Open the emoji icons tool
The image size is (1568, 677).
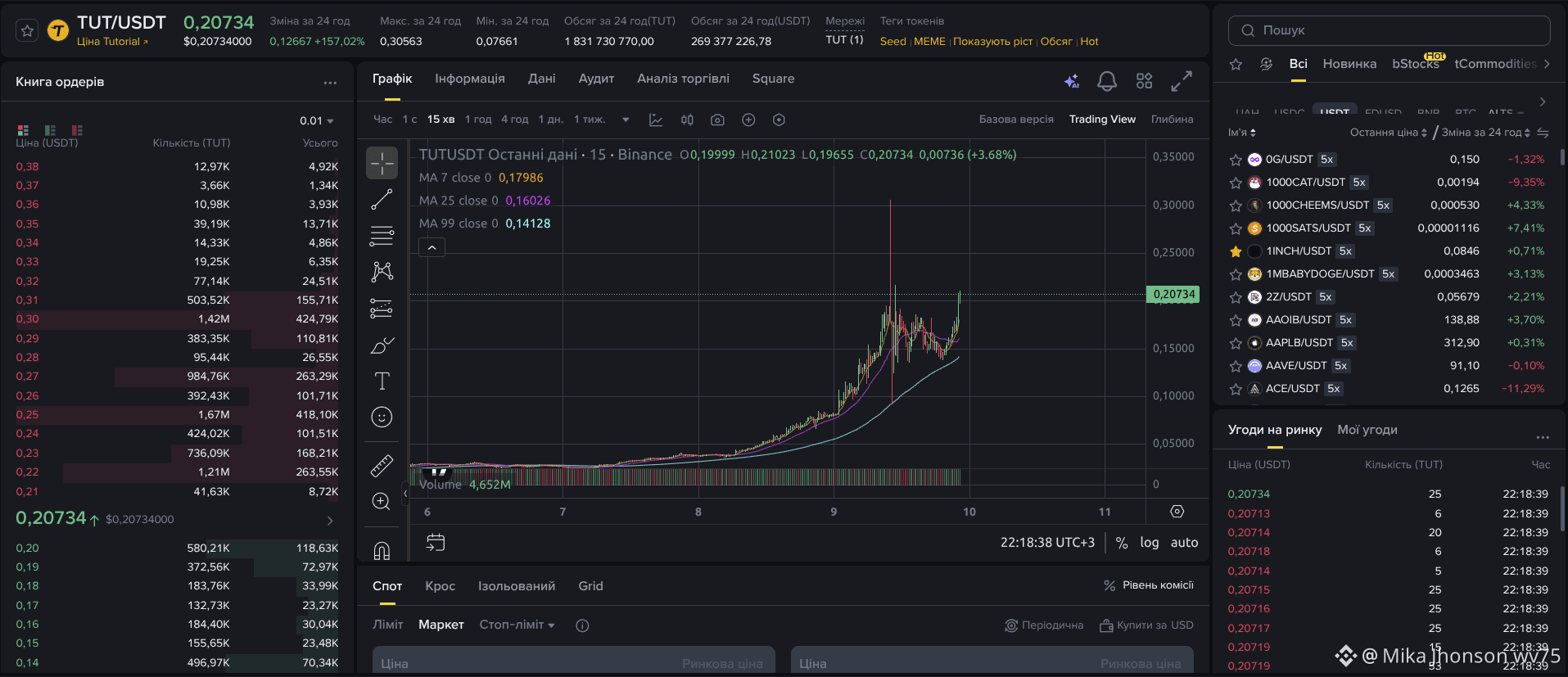pos(382,417)
